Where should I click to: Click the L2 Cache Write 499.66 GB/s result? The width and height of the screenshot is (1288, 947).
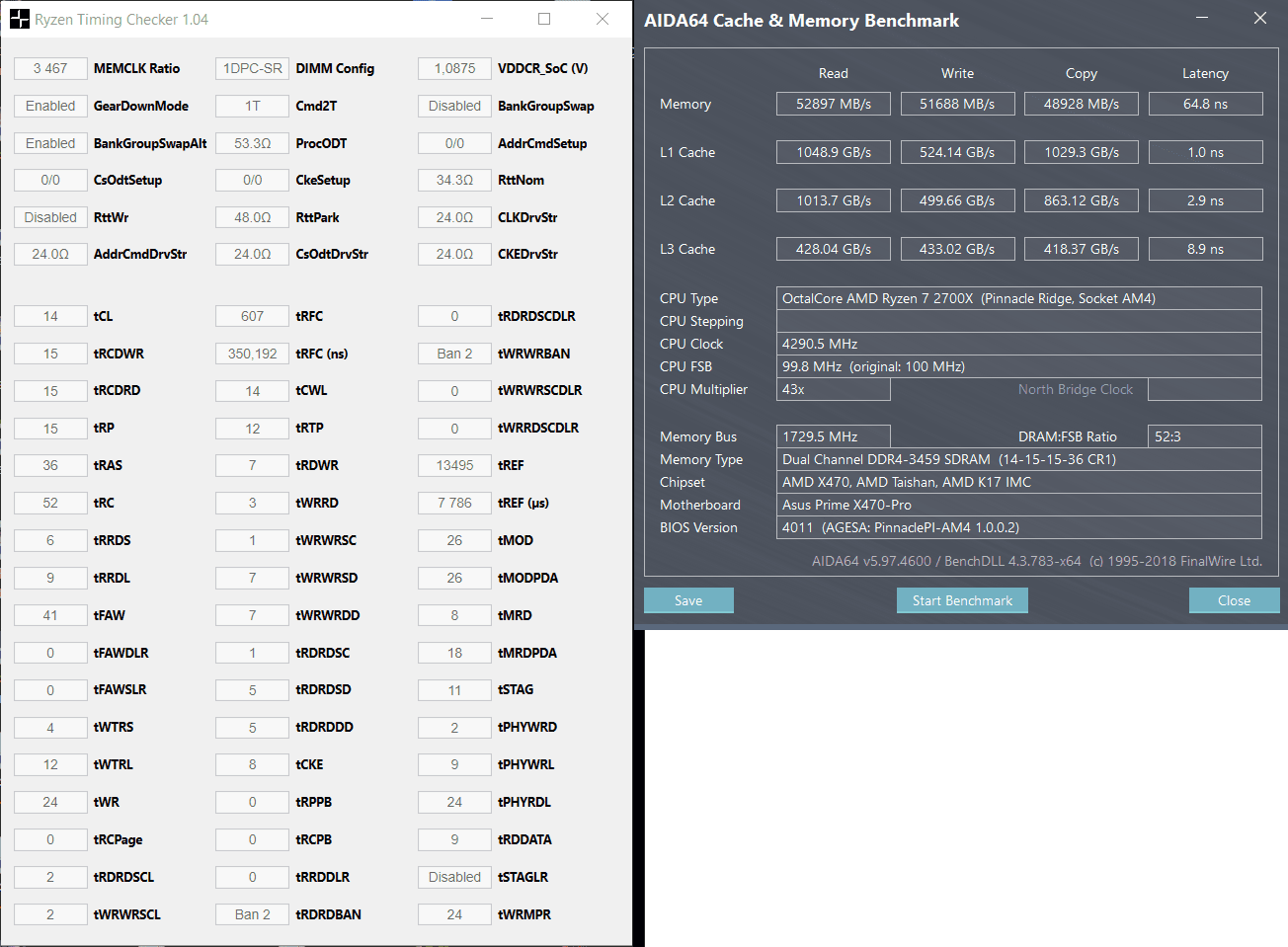(x=957, y=200)
